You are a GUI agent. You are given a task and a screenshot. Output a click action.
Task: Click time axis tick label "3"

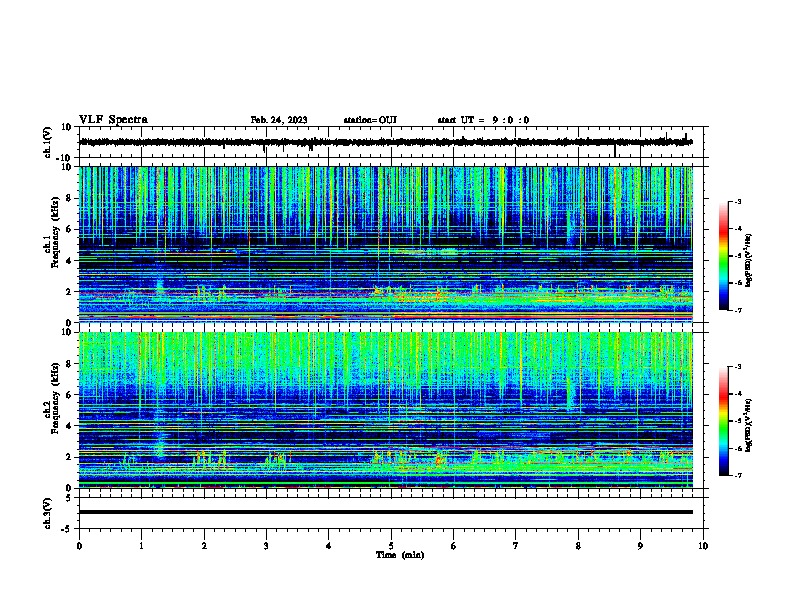click(x=266, y=546)
